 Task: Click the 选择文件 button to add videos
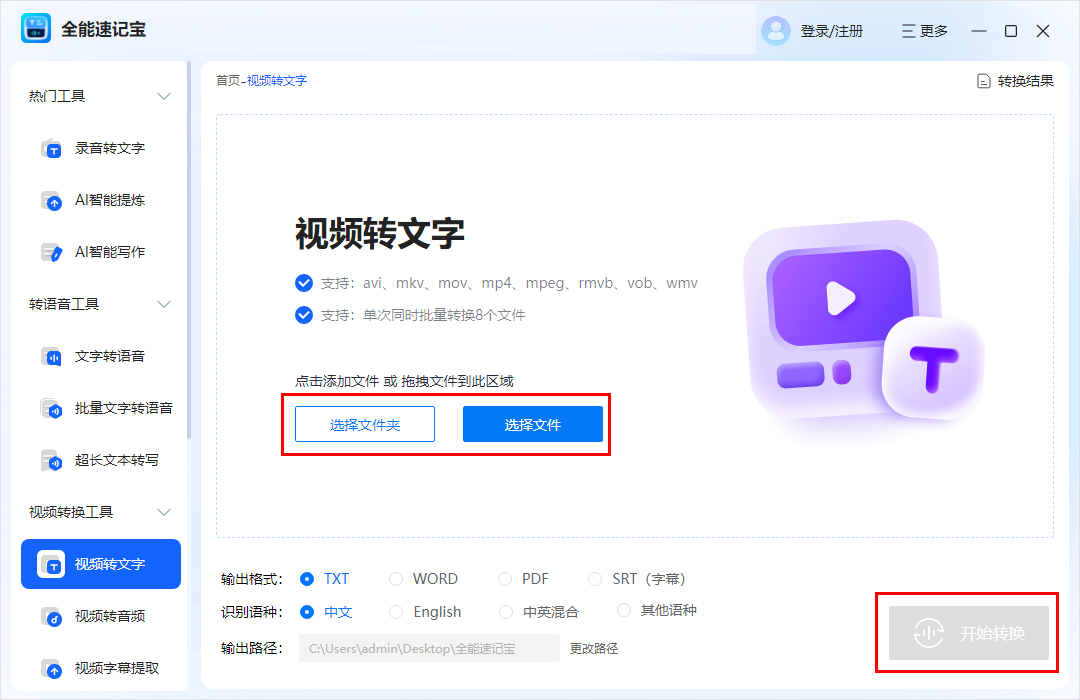click(x=533, y=424)
